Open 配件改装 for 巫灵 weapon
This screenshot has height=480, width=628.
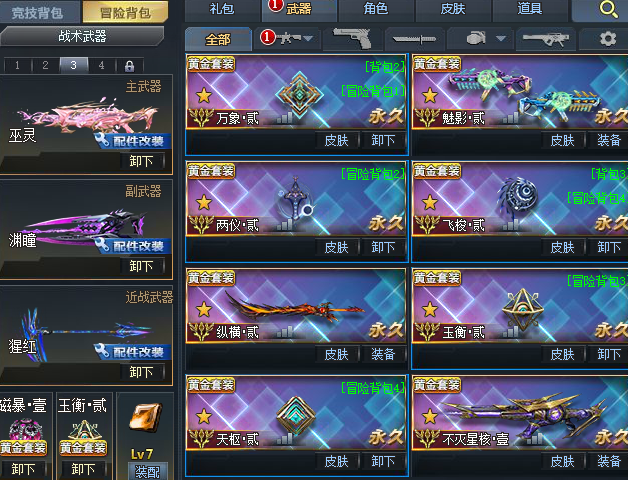[133, 141]
